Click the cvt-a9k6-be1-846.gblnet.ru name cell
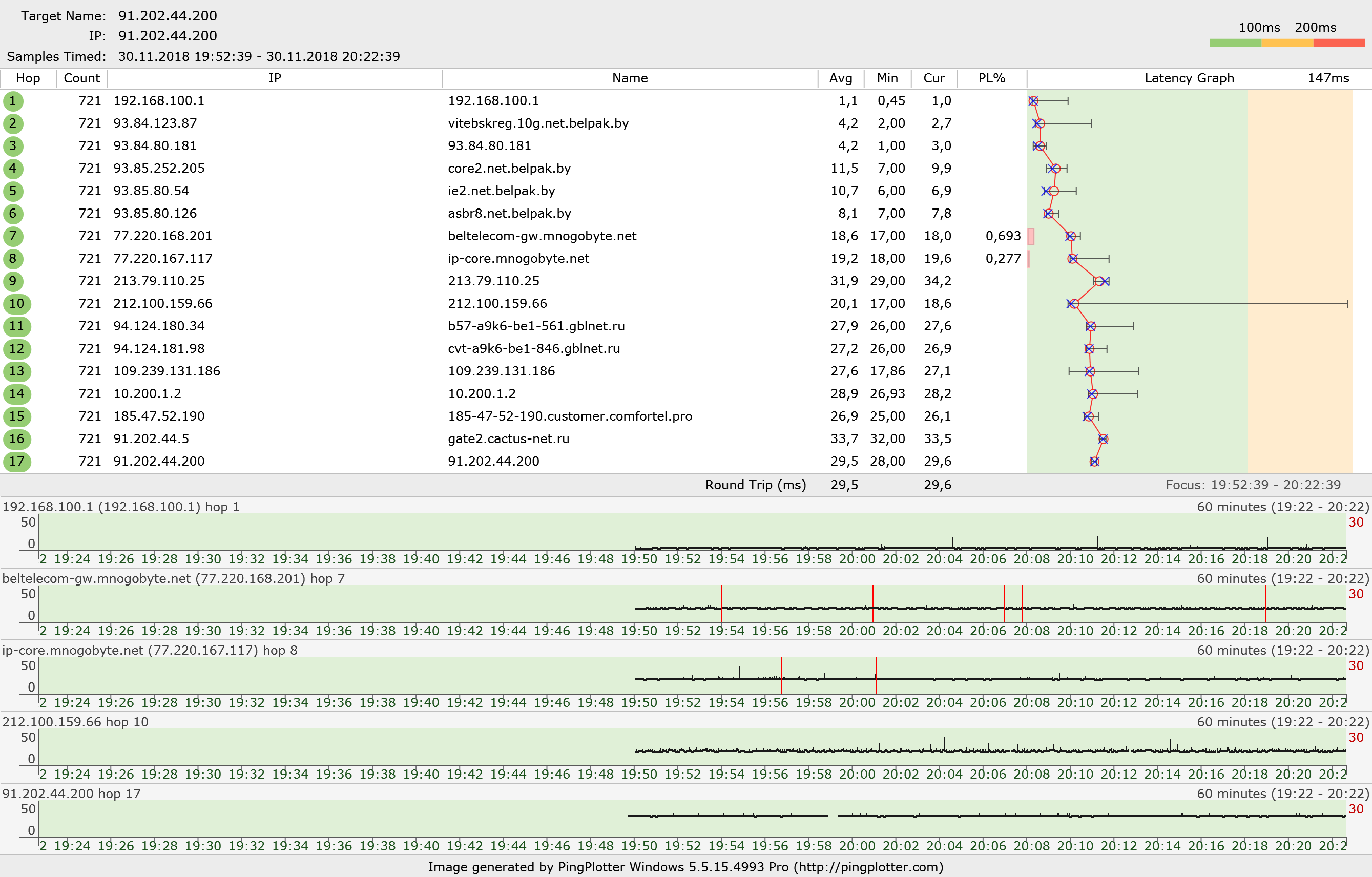This screenshot has width=1372, height=877. tap(534, 349)
